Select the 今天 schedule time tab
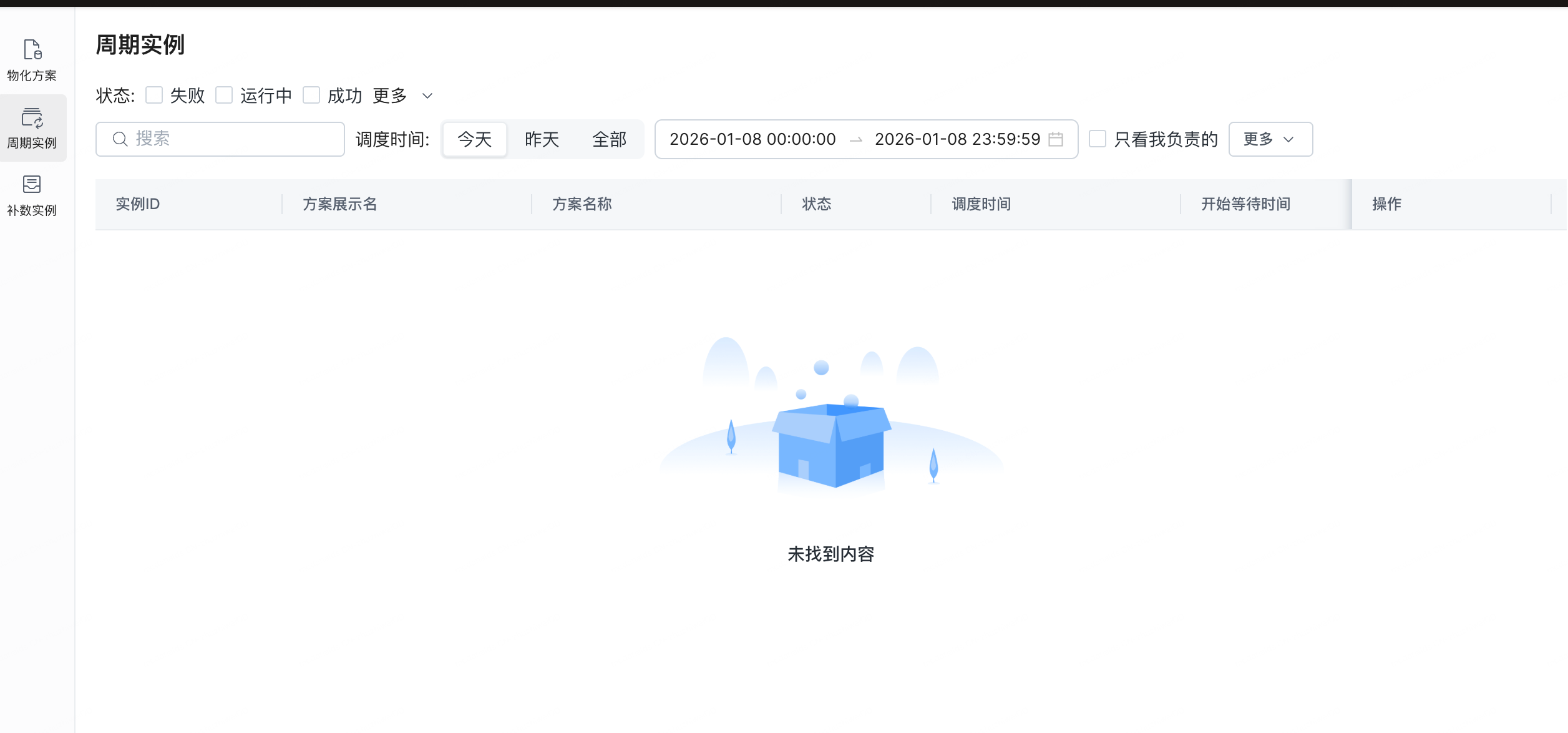 [x=475, y=139]
